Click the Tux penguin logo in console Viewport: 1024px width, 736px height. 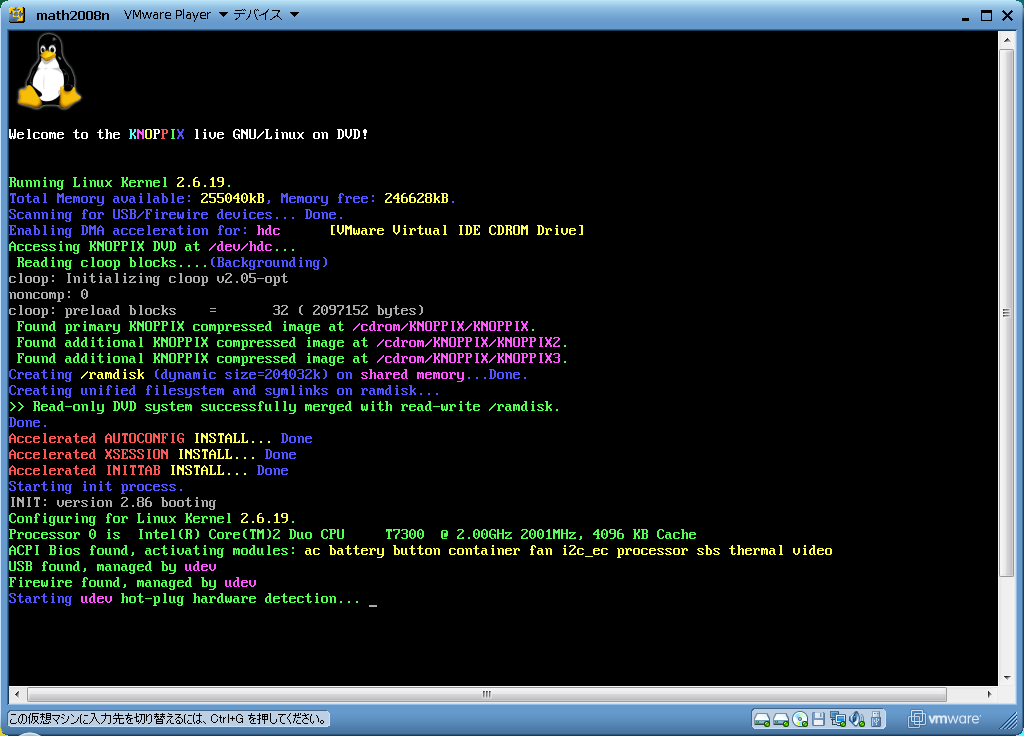click(49, 71)
